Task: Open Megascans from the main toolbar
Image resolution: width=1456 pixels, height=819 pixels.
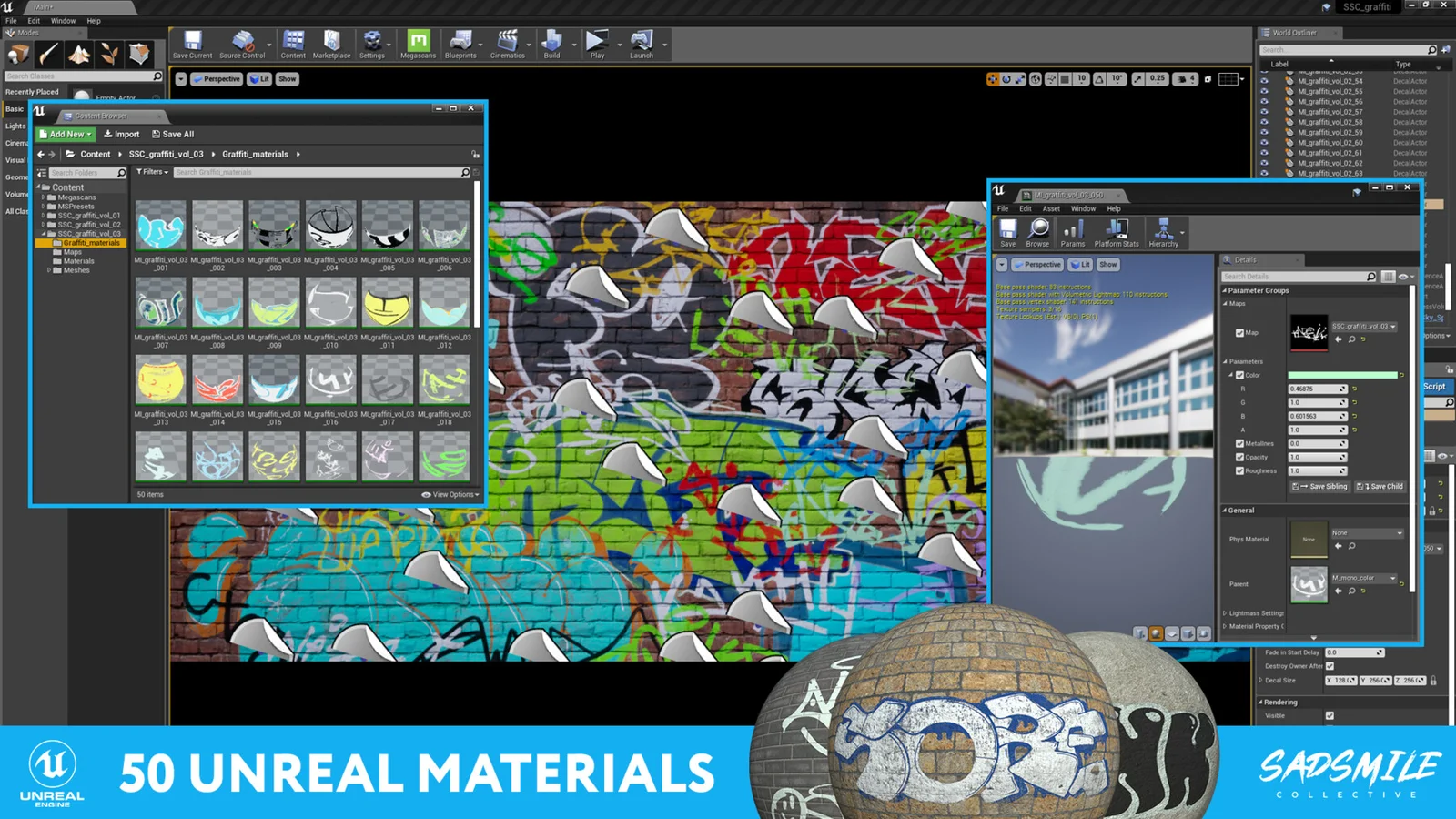Action: [x=418, y=42]
